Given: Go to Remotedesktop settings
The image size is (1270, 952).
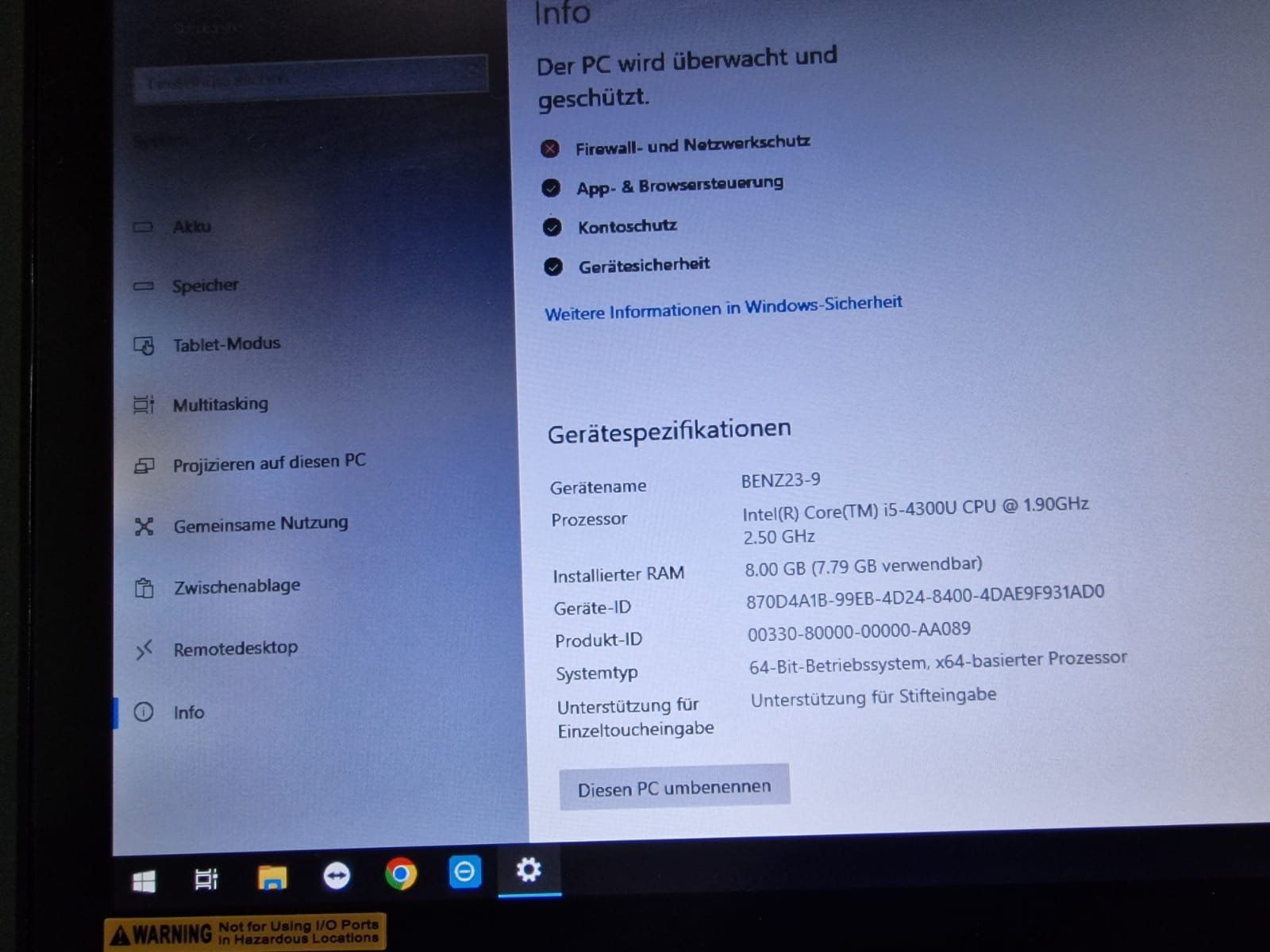Looking at the screenshot, I should click(235, 649).
